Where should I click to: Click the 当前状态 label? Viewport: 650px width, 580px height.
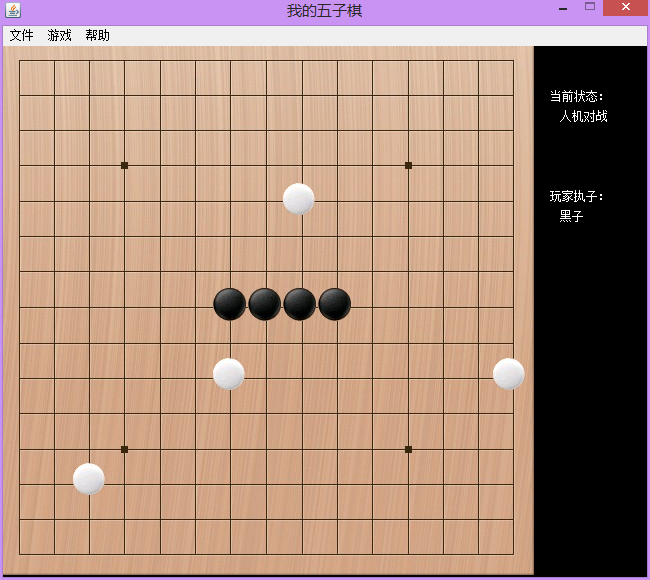point(576,96)
